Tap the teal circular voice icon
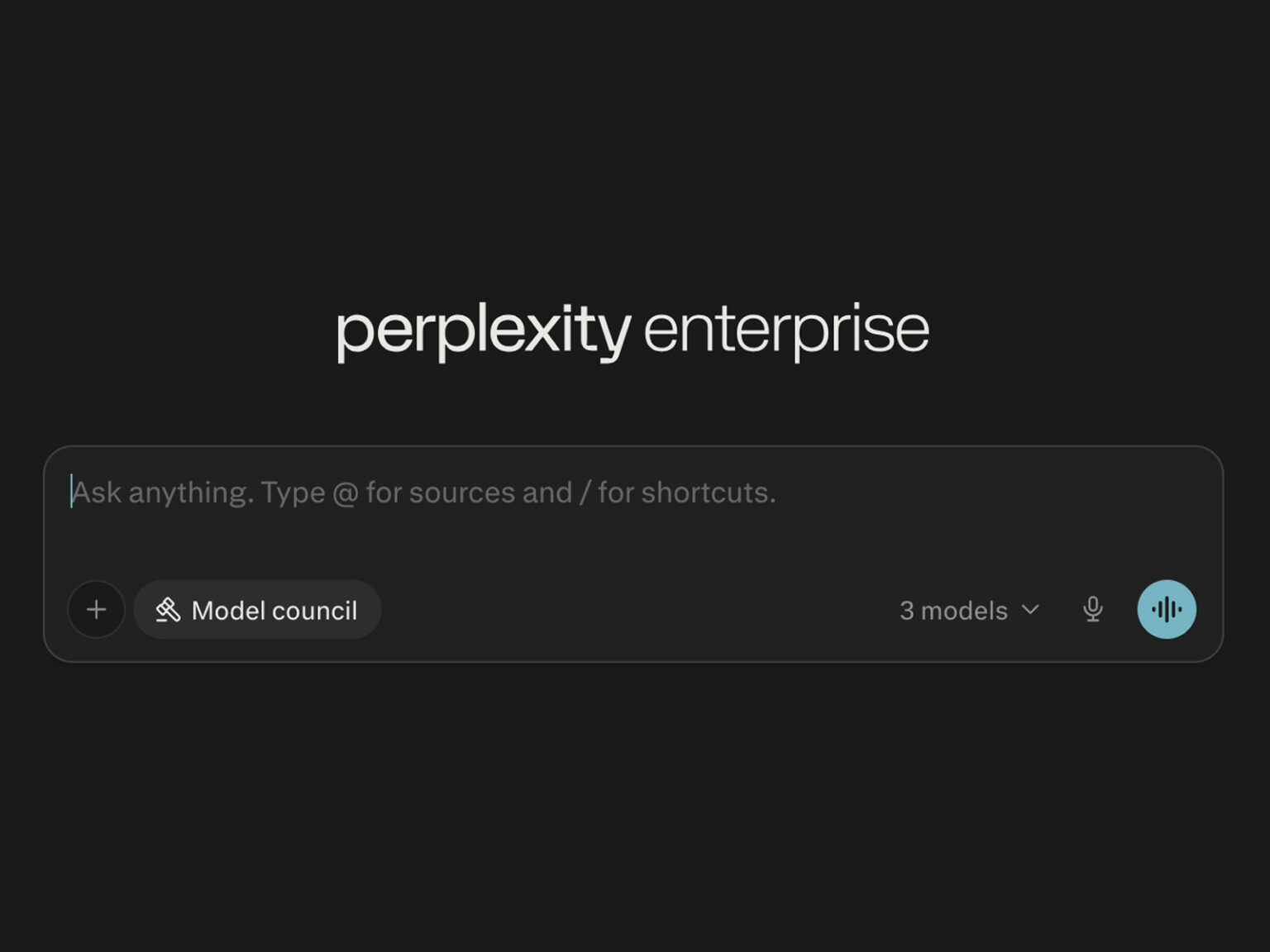This screenshot has height=952, width=1270. [1167, 610]
